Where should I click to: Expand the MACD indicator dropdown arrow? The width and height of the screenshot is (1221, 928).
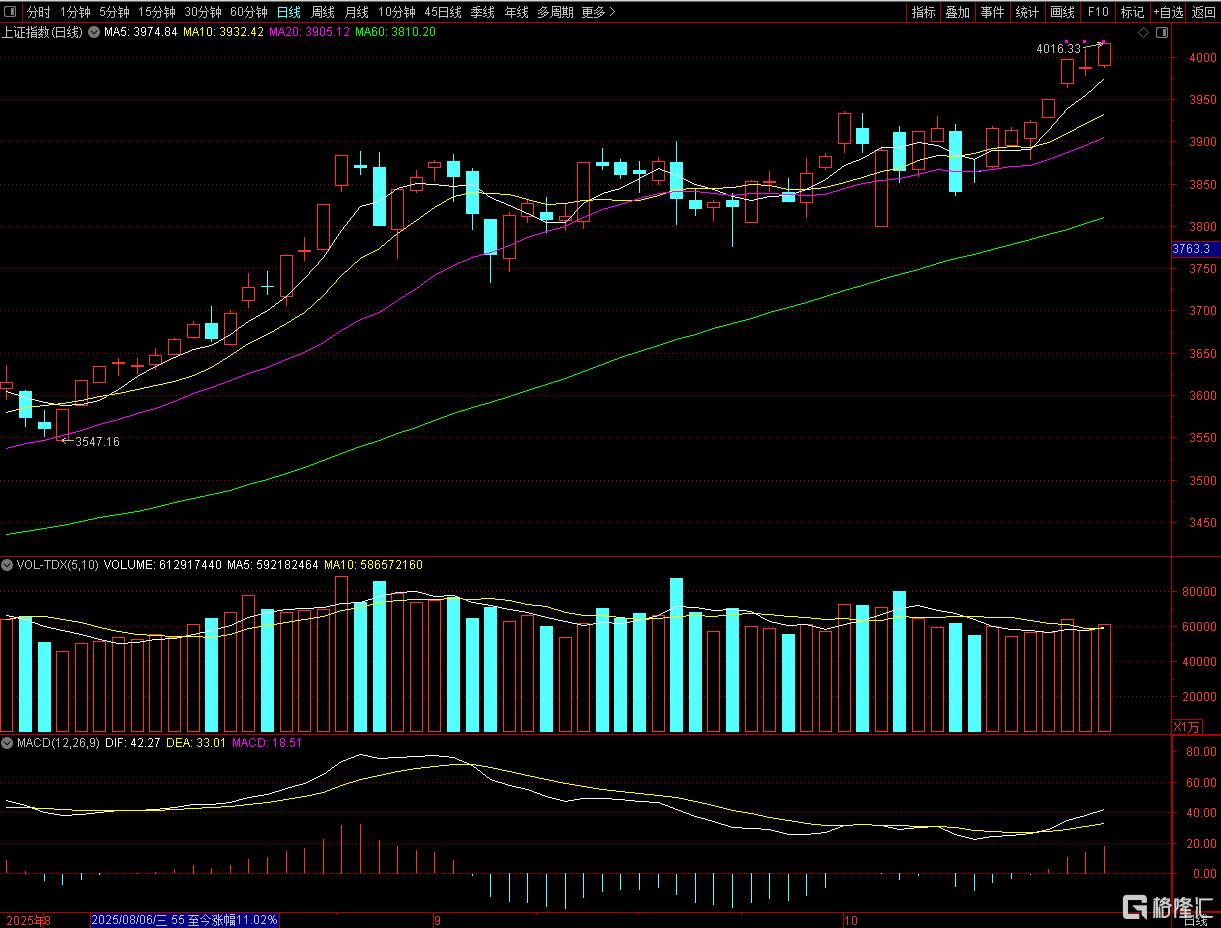[9, 743]
